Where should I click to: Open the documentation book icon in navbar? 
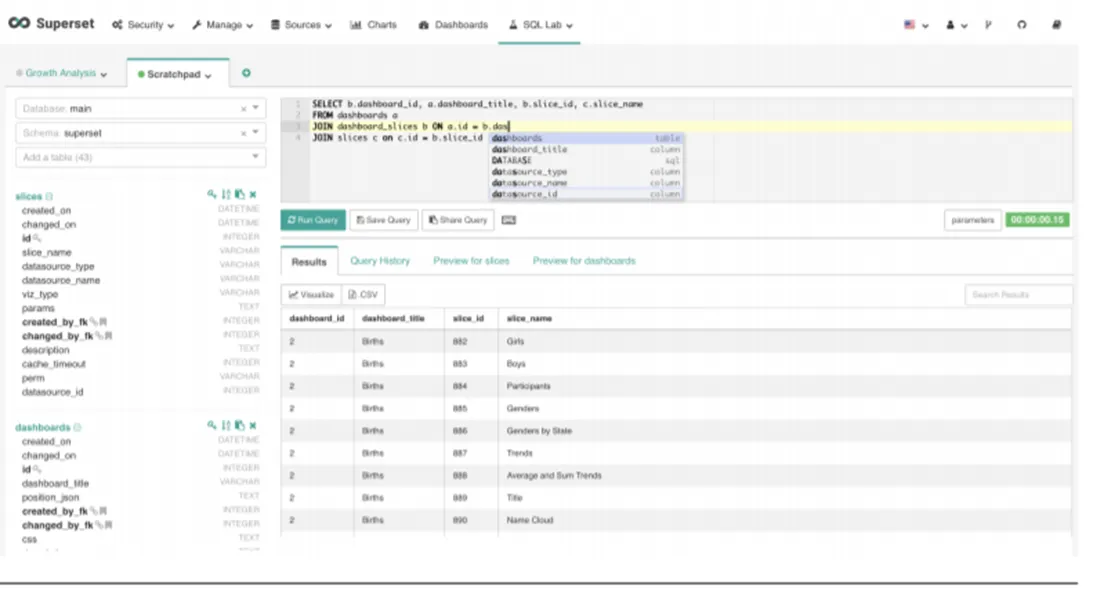click(1057, 25)
